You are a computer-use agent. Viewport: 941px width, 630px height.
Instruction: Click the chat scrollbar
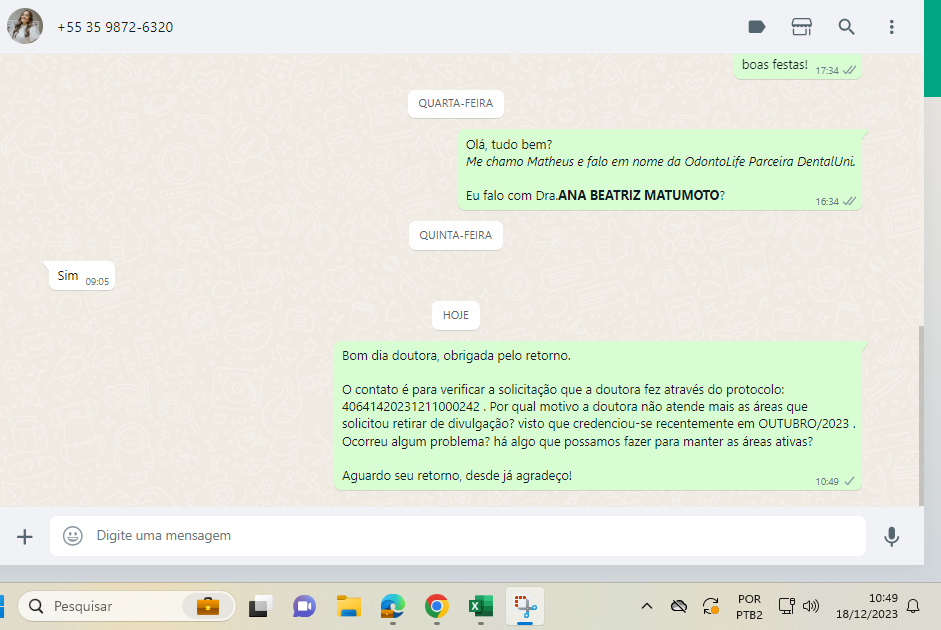(920, 415)
